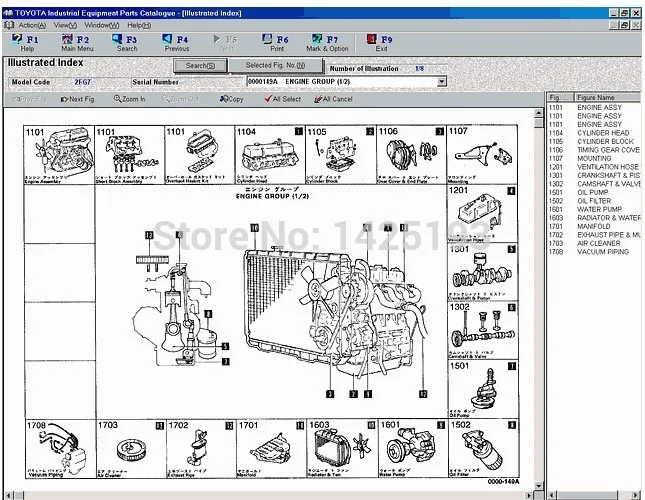Click F9 Exit
Viewport: 645px width, 500px height.
(380, 43)
